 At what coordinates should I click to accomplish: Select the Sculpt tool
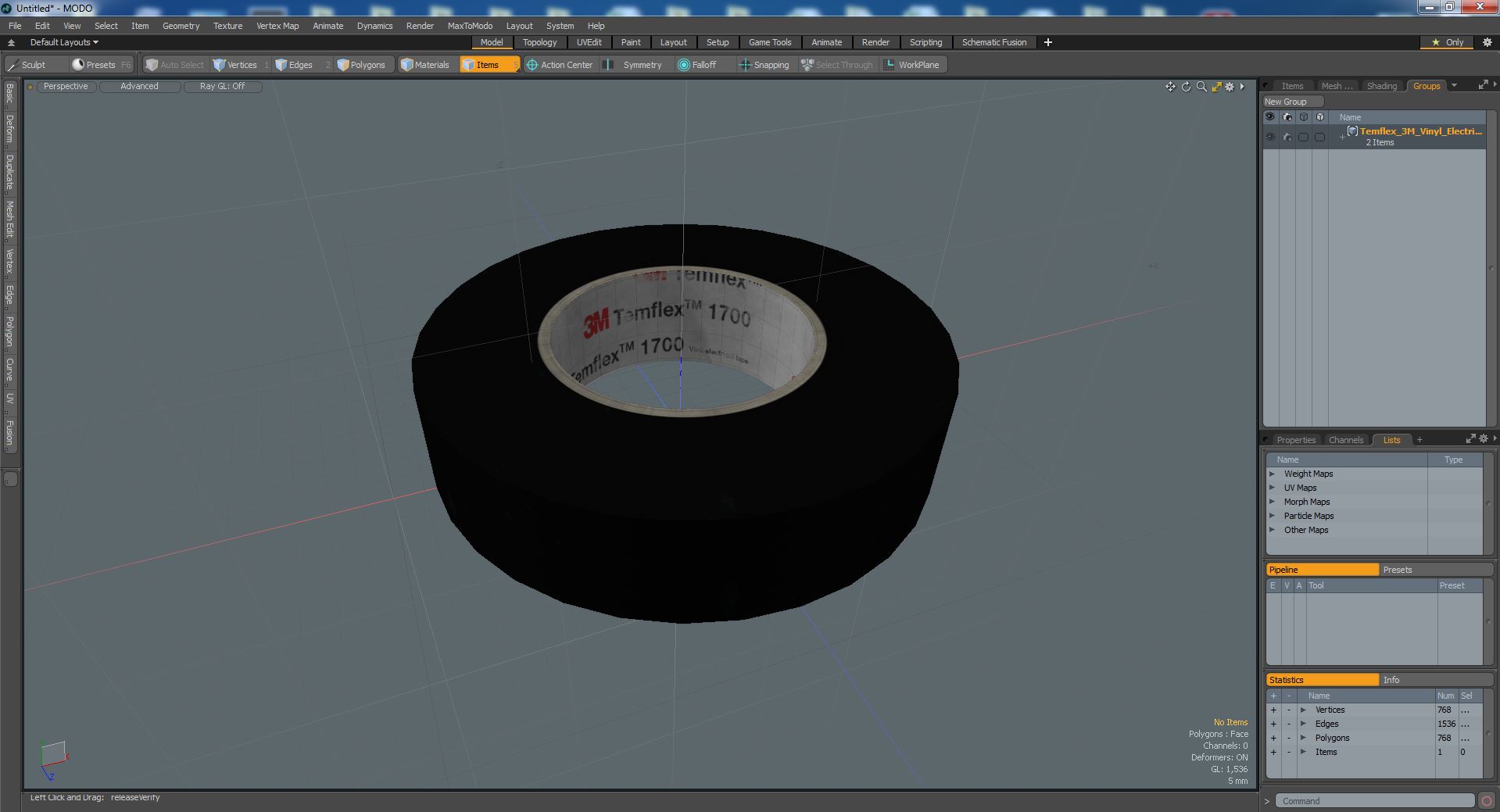(x=27, y=65)
